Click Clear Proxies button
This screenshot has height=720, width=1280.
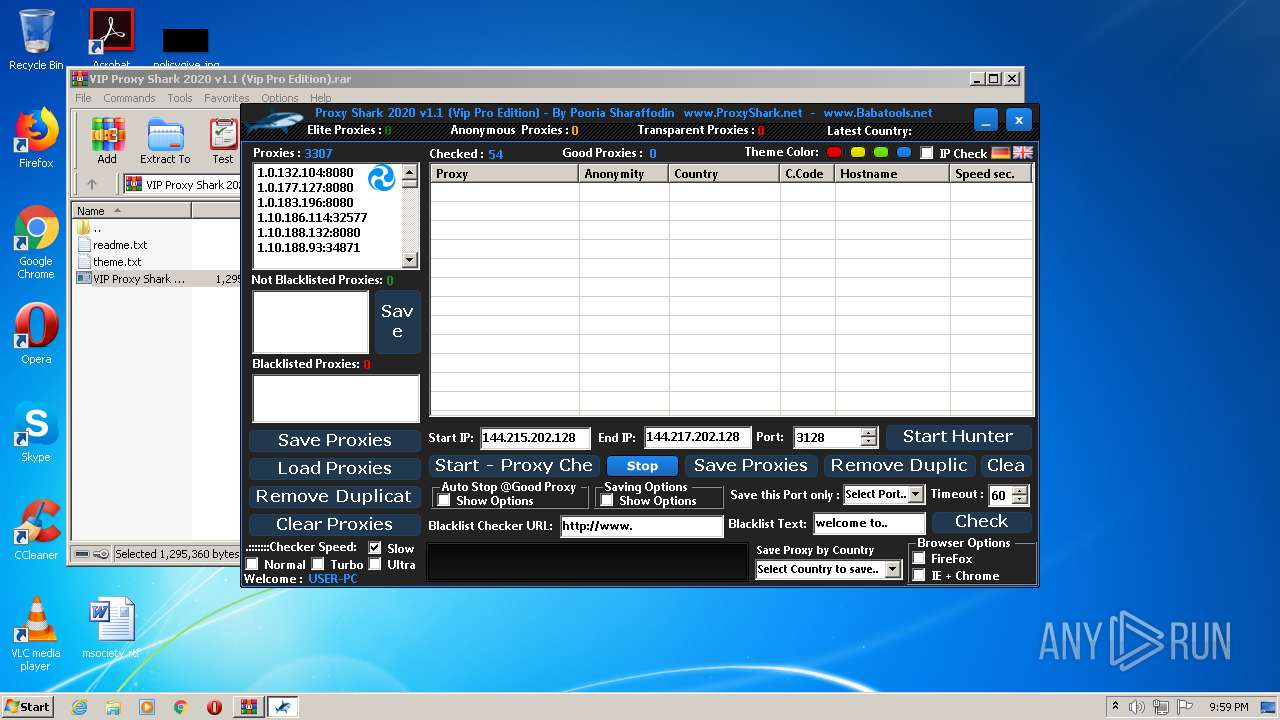coord(334,524)
